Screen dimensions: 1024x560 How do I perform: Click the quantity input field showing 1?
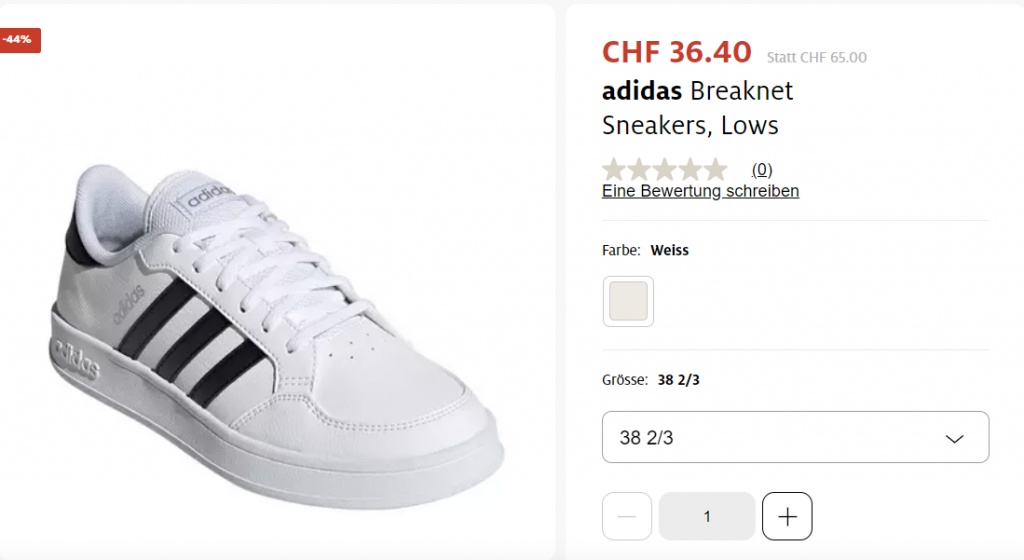click(707, 517)
